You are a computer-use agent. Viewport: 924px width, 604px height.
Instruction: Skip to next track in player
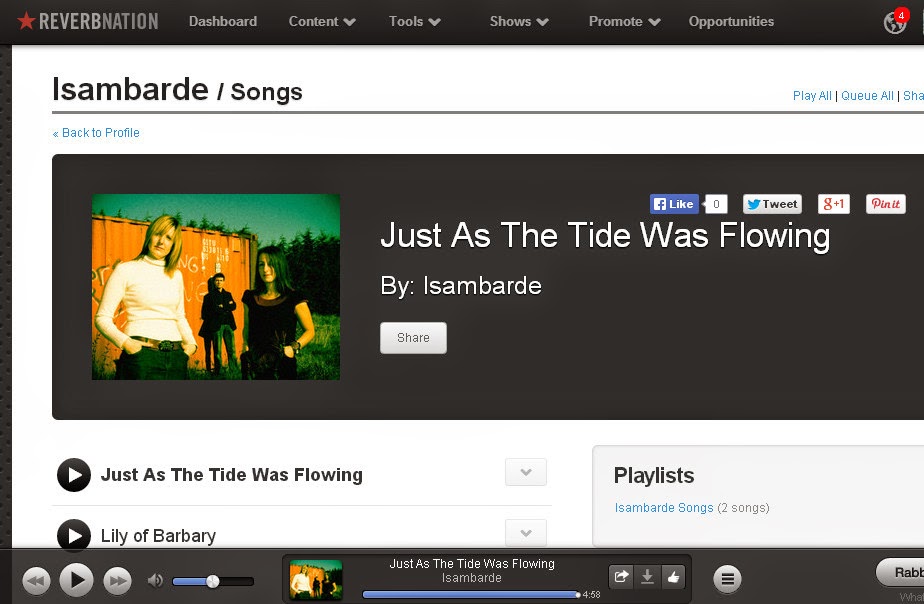coord(117,581)
